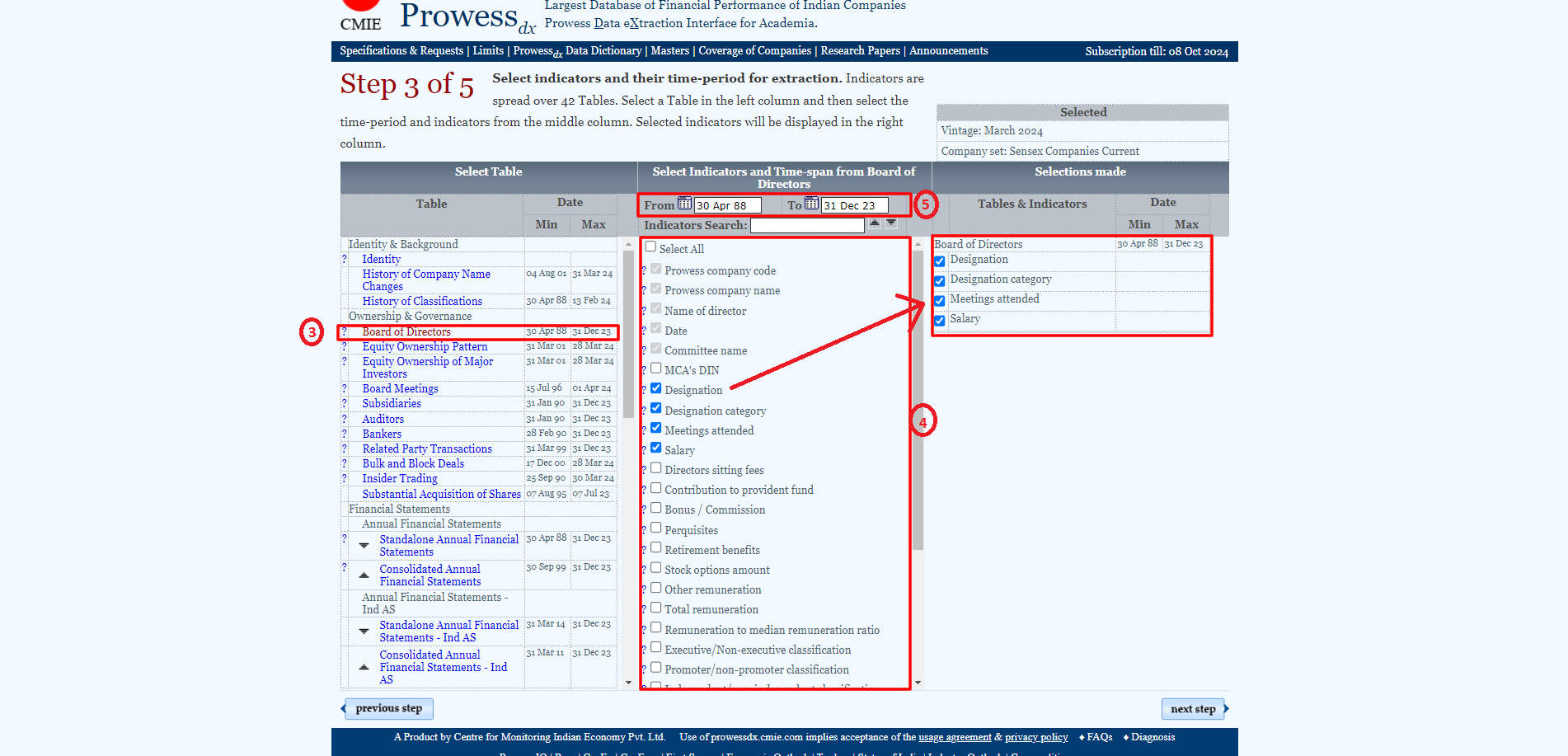Click the indicators list vertical scrollbar
The width and height of the screenshot is (1568, 756).
point(918,400)
